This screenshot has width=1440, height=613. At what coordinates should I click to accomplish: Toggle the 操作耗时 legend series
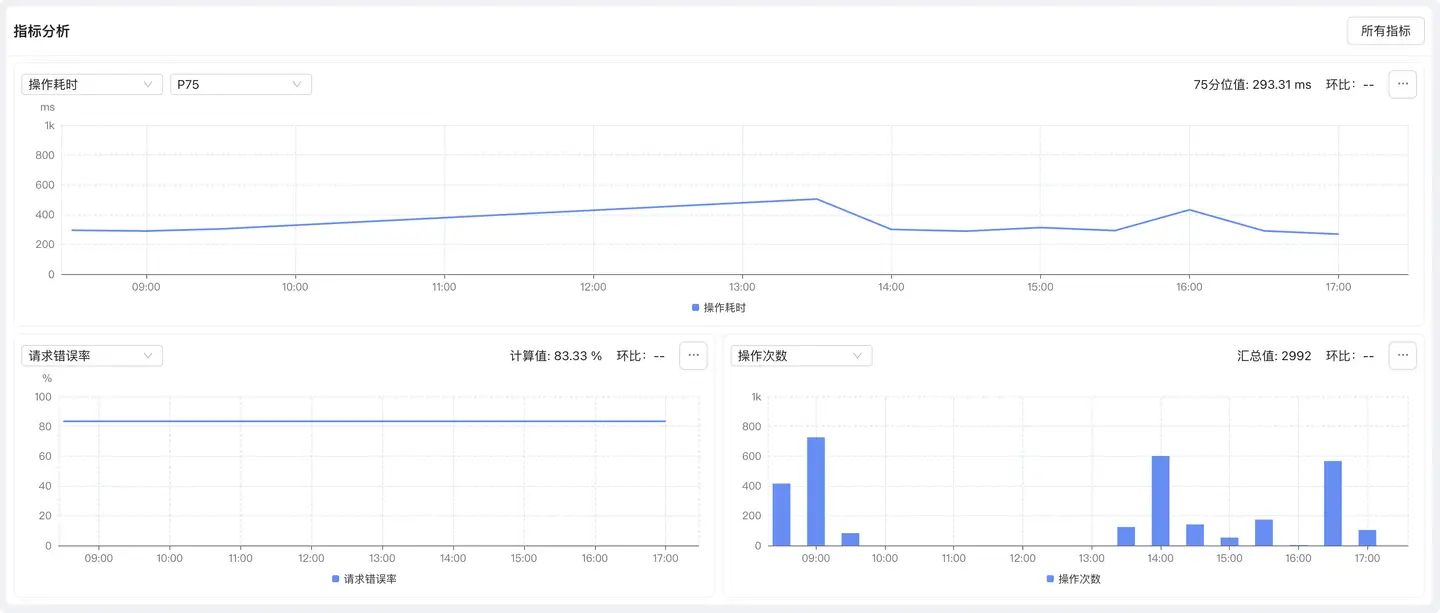(719, 308)
